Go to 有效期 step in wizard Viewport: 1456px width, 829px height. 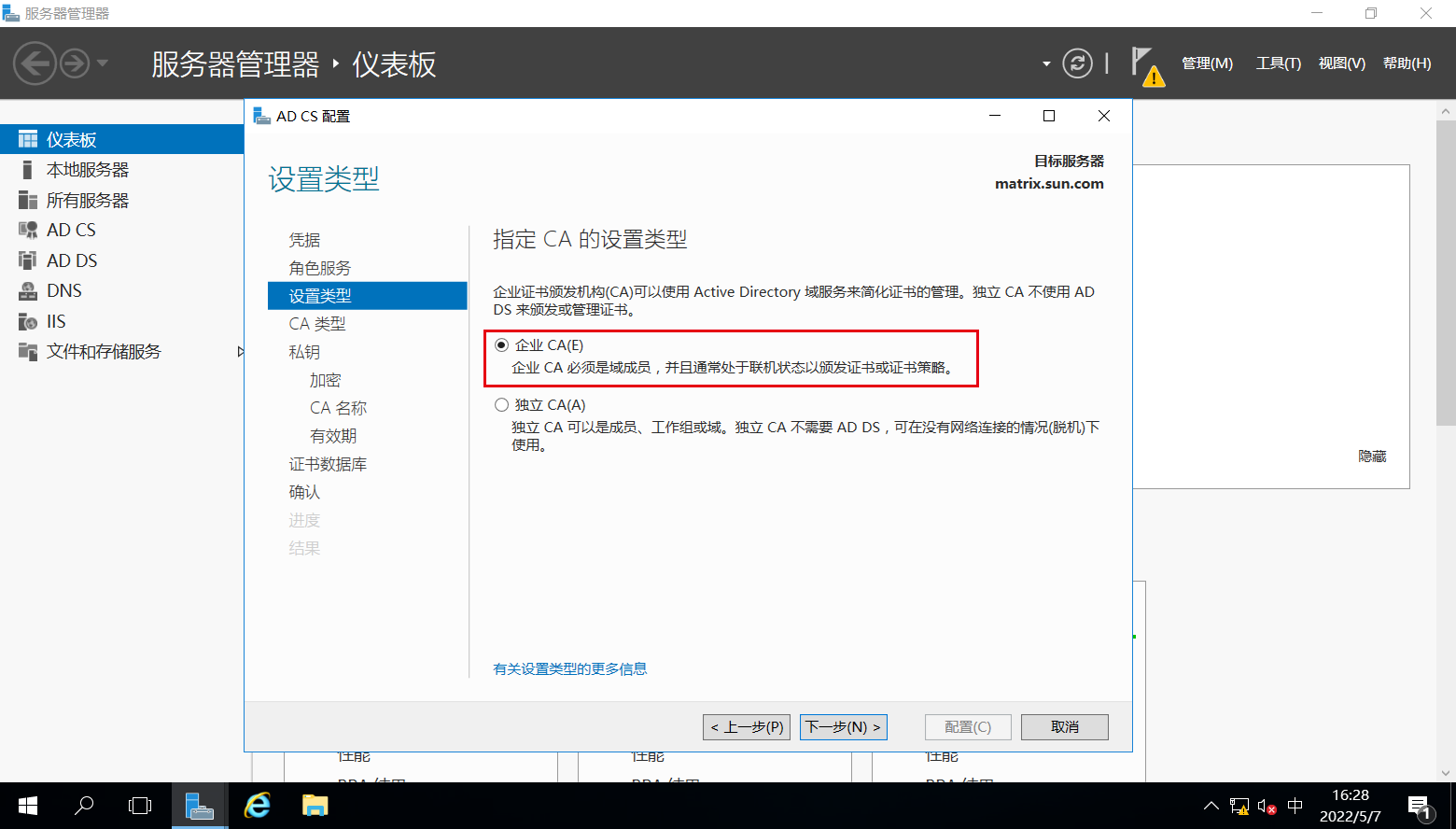click(333, 436)
